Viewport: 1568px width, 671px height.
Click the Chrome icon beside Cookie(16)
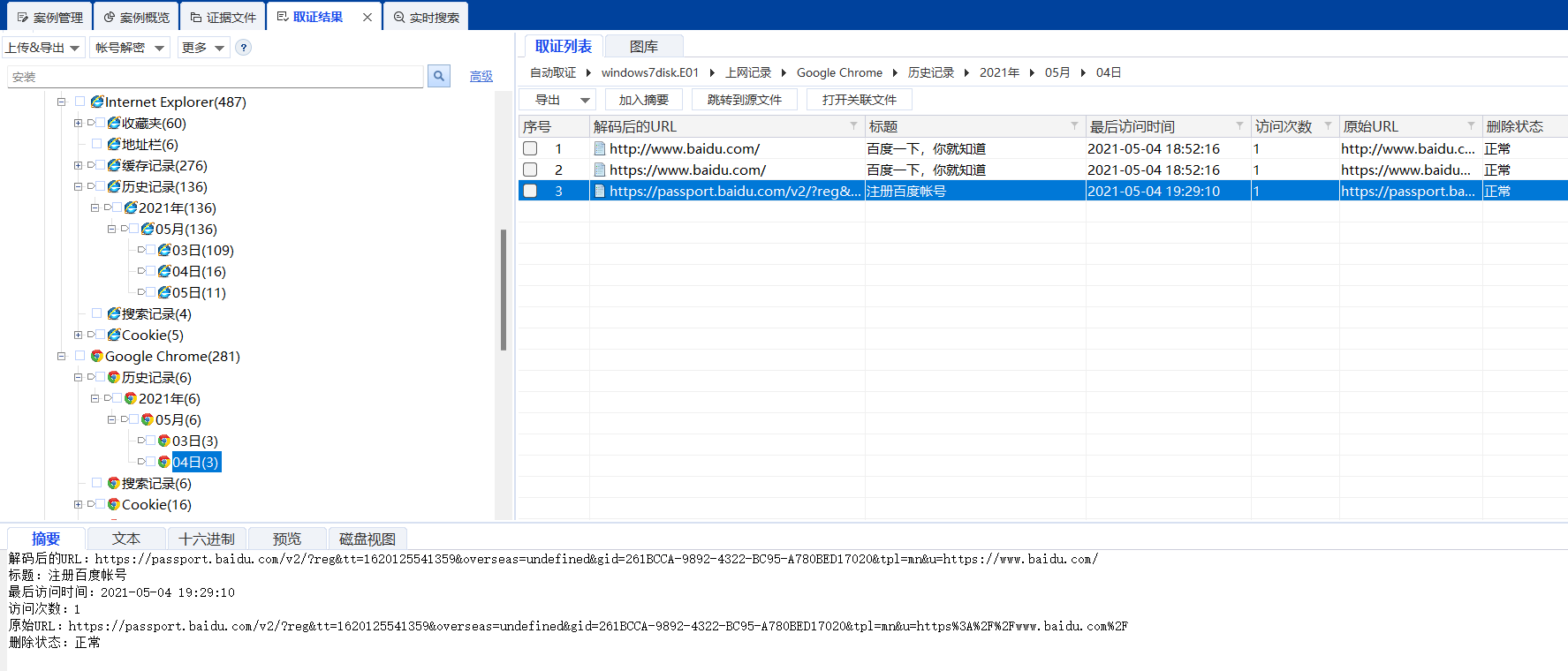pos(114,504)
